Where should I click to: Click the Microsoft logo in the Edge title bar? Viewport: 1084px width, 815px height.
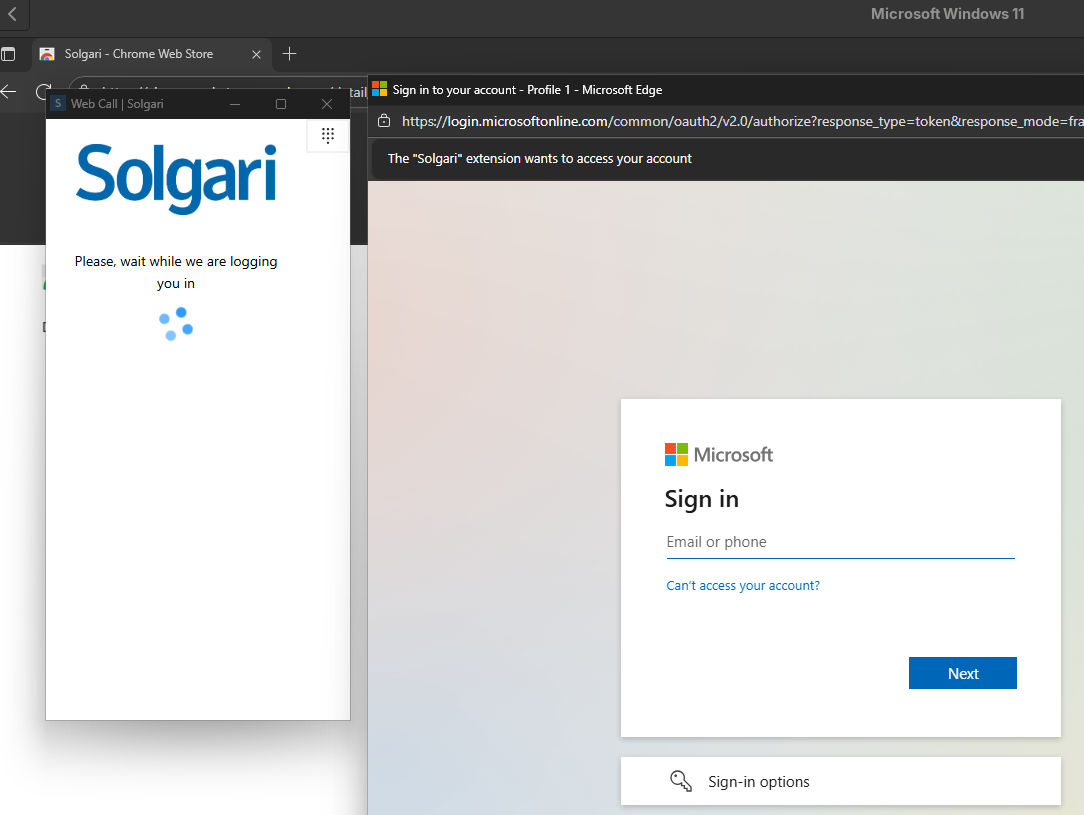379,89
